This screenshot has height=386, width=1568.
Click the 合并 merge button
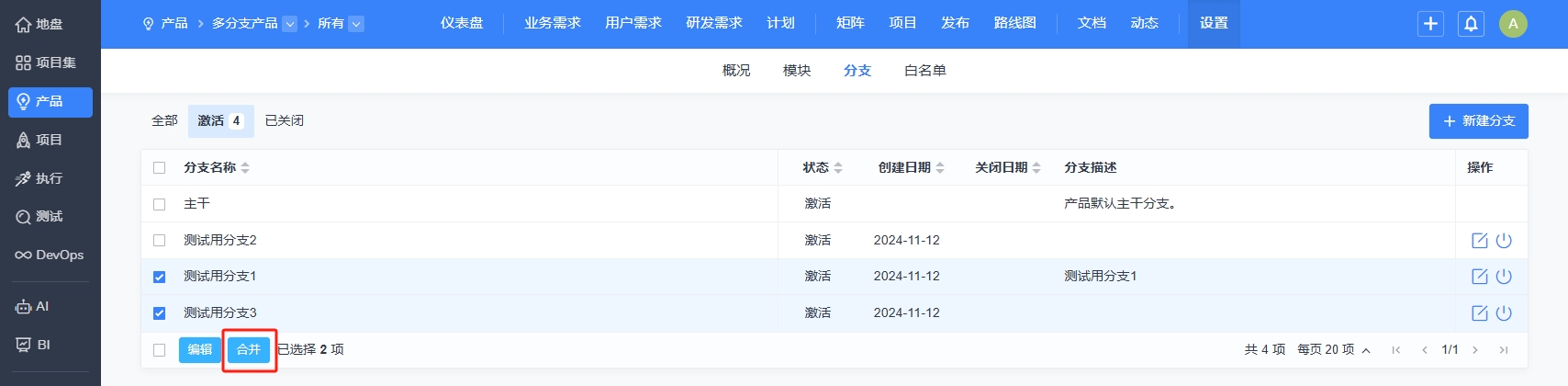coord(249,350)
